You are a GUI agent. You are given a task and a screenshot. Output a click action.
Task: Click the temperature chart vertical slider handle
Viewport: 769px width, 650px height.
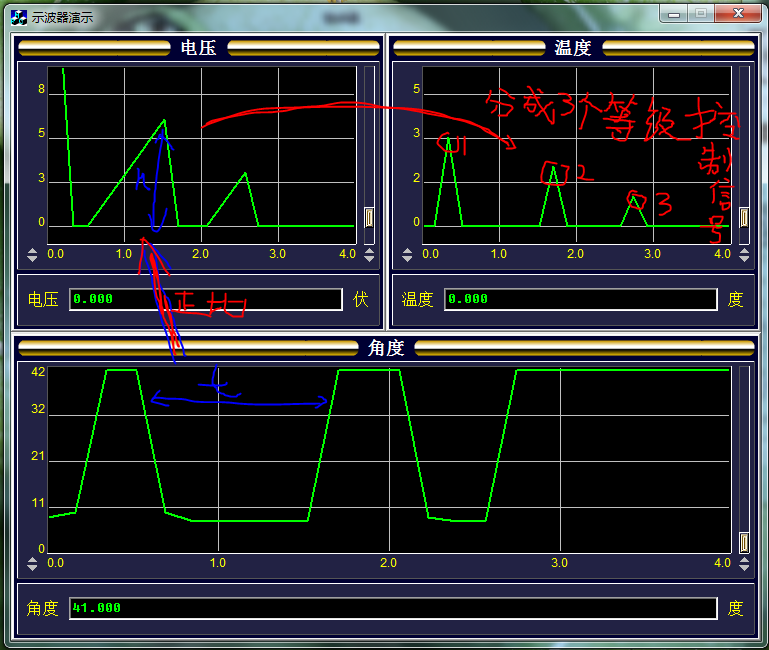coord(743,217)
